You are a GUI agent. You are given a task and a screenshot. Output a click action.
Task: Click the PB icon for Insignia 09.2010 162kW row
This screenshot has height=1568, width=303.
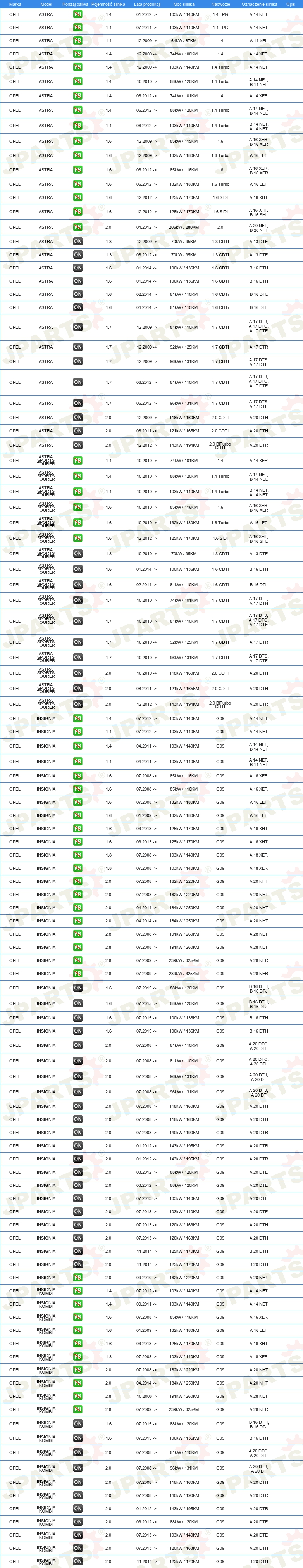click(x=78, y=1277)
